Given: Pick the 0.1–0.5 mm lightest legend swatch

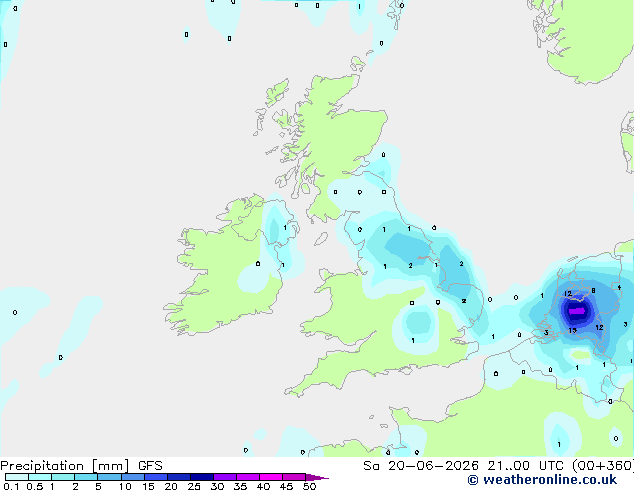Looking at the screenshot, I should [x=17, y=477].
